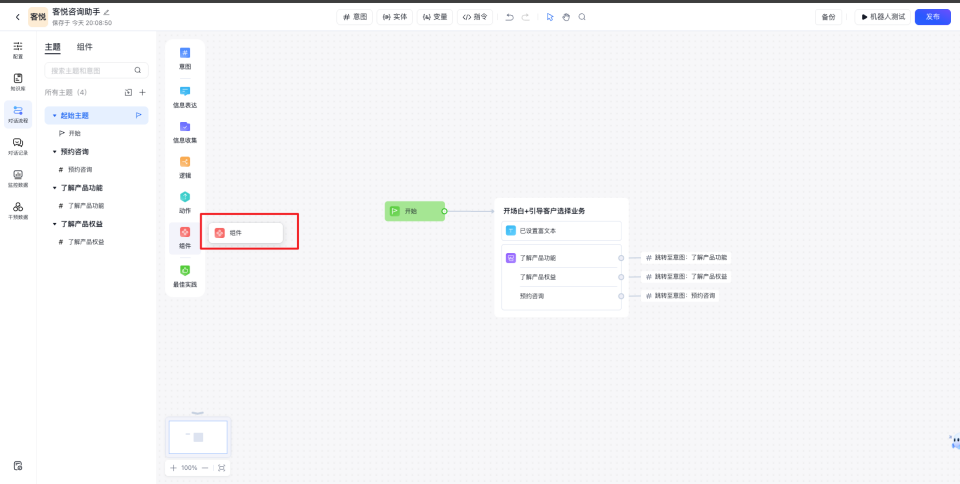Click the 搜索主题和意图 search field
The width and height of the screenshot is (960, 484).
click(90, 70)
